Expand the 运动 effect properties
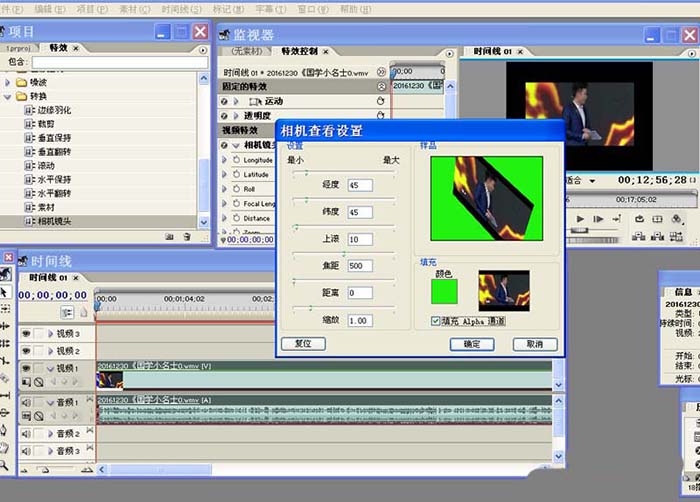Screen dimensions: 700x502 (x=237, y=101)
